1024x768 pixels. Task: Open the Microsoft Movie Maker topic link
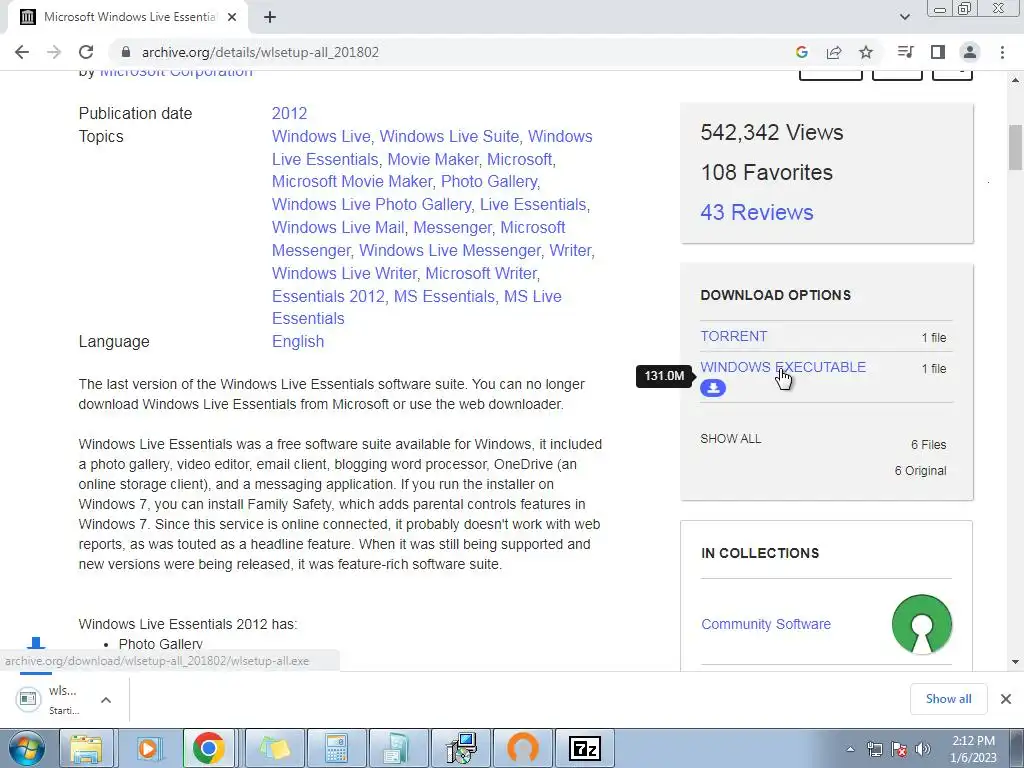352,182
